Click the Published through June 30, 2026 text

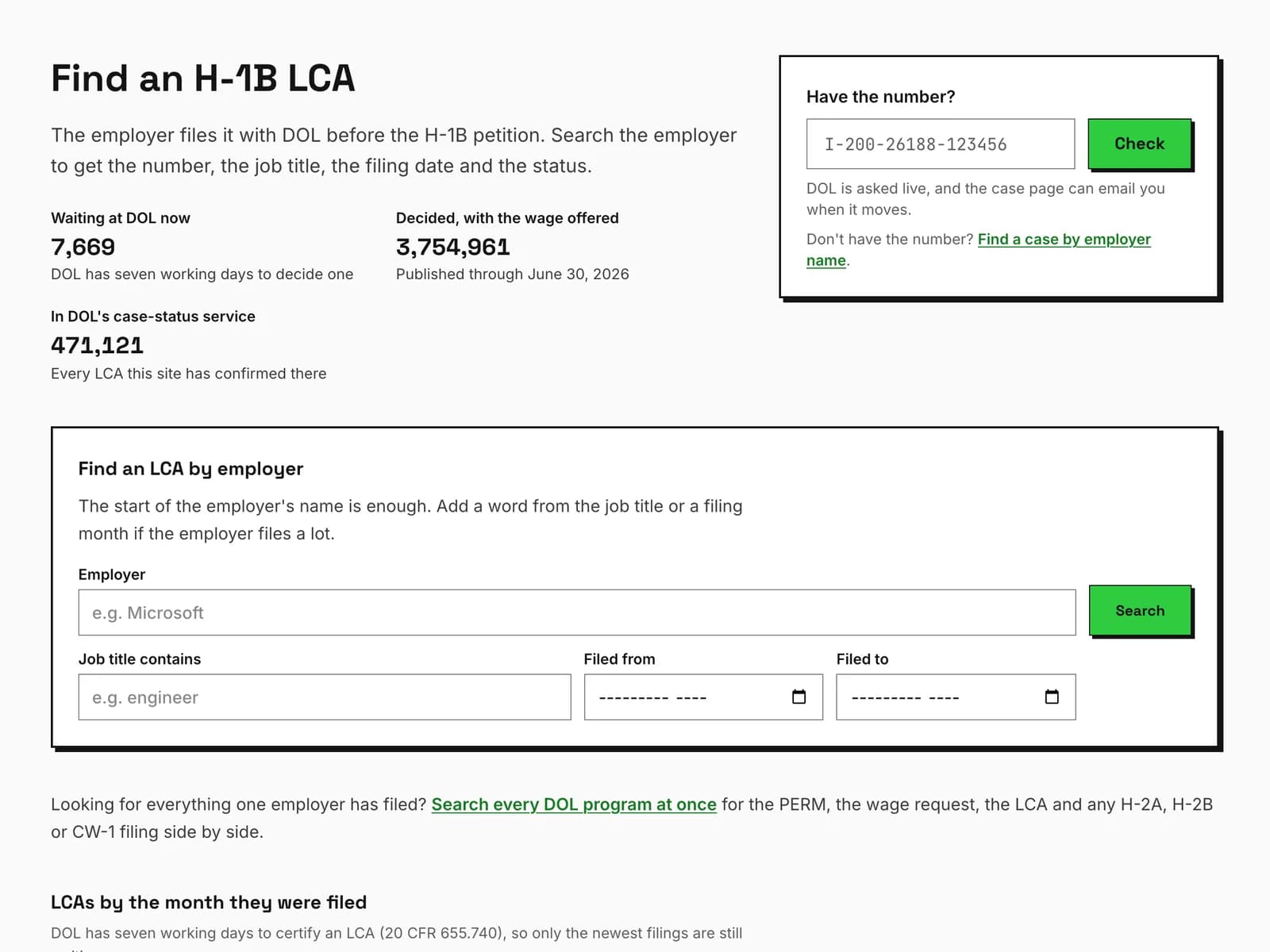coord(513,274)
